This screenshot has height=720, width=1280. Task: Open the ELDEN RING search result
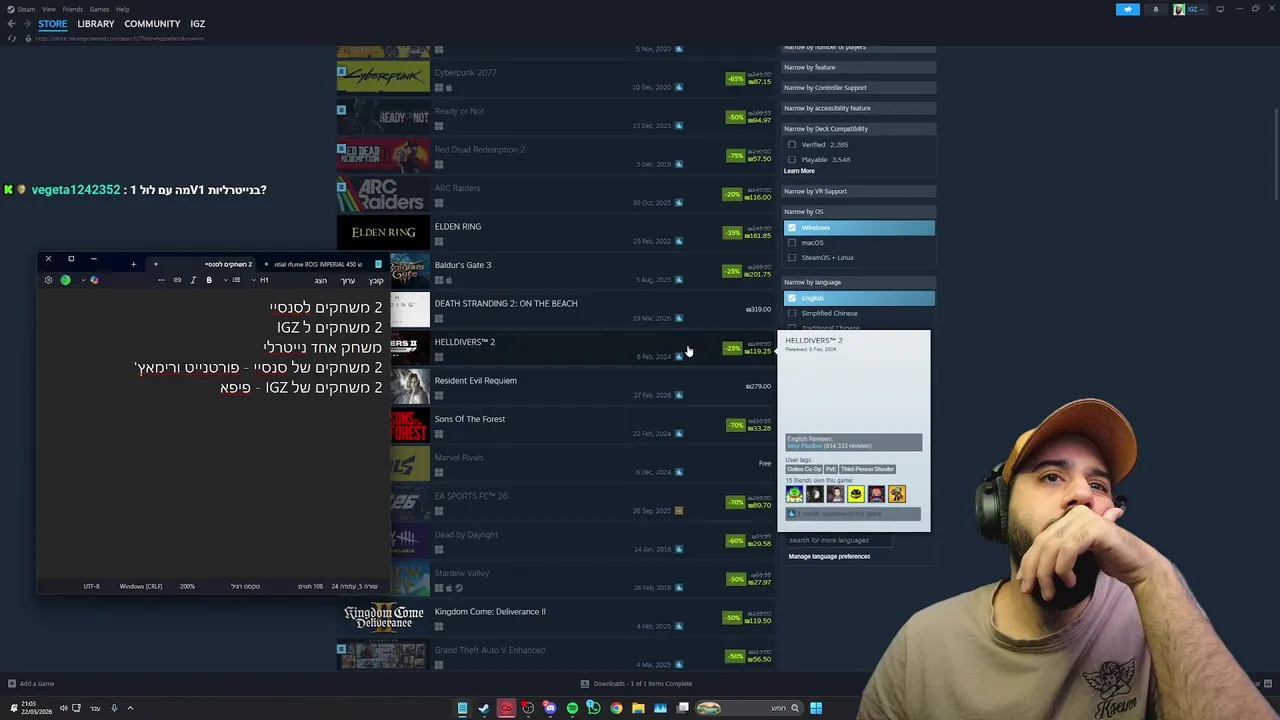click(x=555, y=234)
